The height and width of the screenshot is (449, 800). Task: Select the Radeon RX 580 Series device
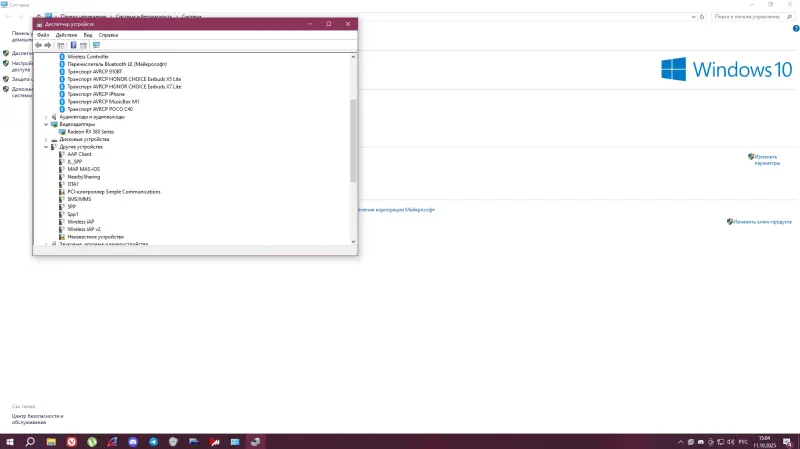90,131
